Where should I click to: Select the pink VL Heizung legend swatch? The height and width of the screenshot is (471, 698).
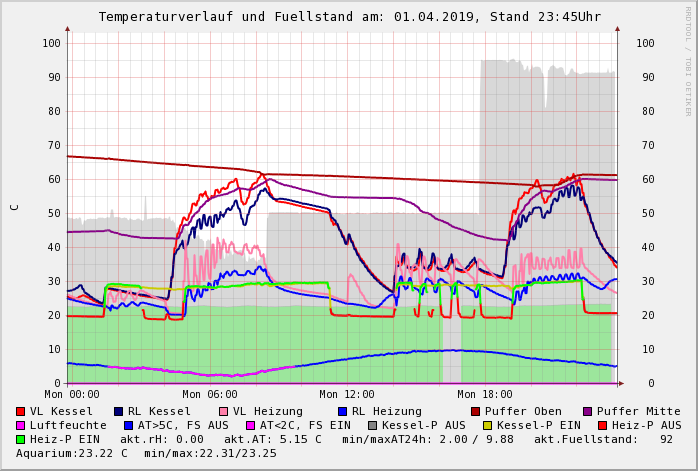pyautogui.click(x=223, y=411)
